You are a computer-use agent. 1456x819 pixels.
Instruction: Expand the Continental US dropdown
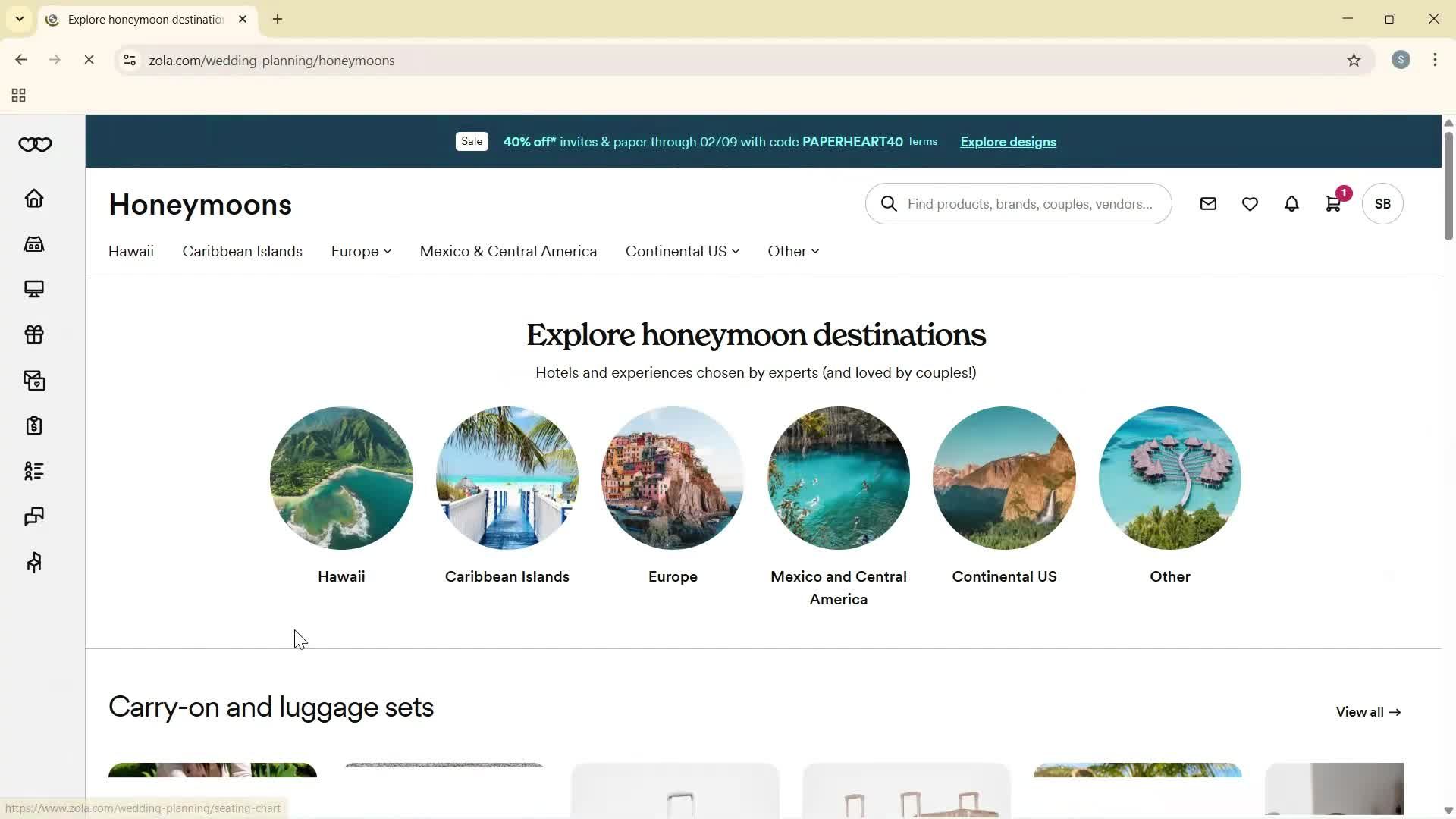point(681,251)
